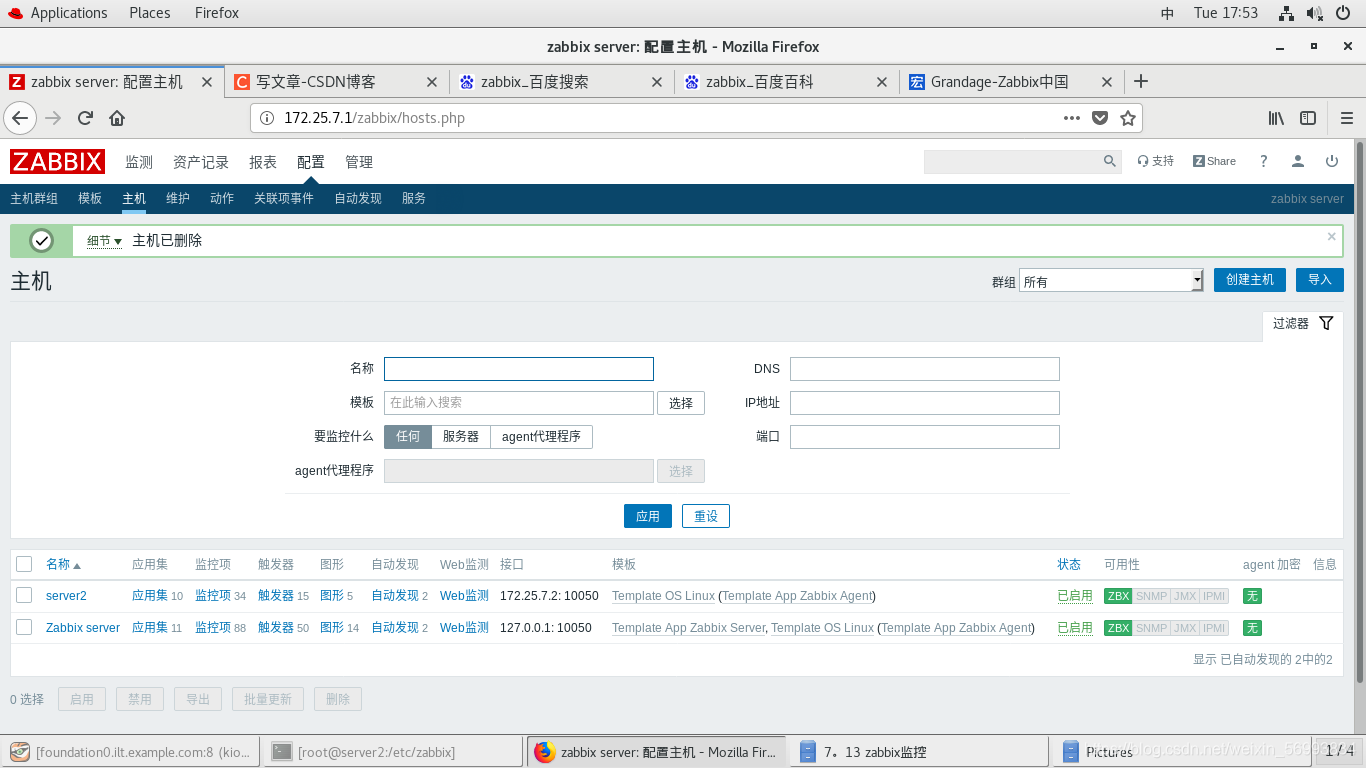Reset the filter with 重设
1366x768 pixels.
point(706,516)
